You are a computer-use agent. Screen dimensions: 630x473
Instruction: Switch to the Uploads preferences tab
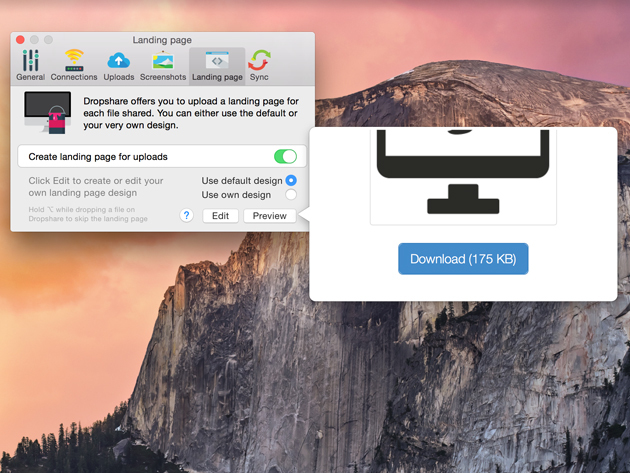click(119, 65)
